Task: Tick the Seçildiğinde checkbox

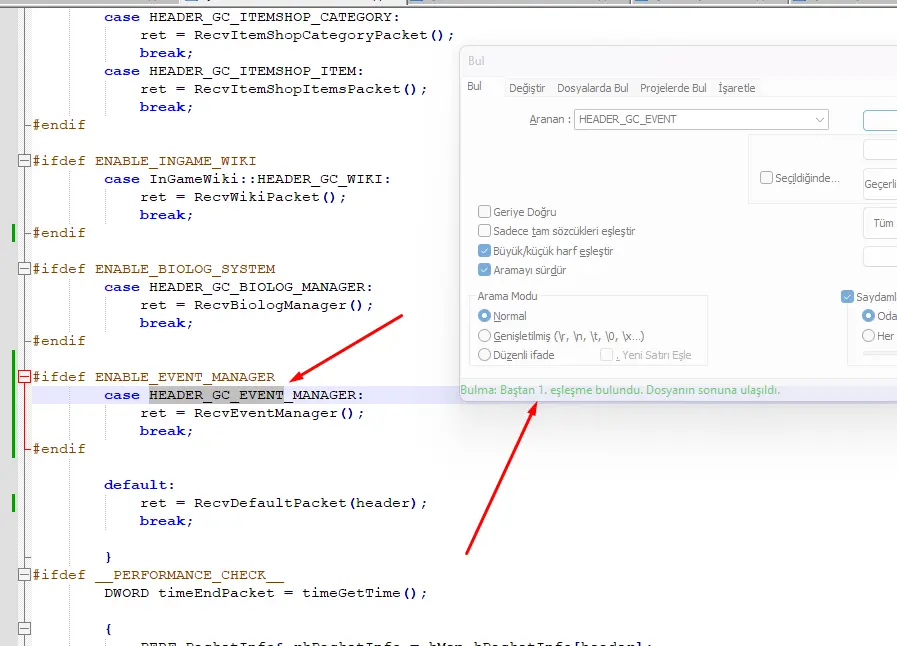Action: point(767,178)
